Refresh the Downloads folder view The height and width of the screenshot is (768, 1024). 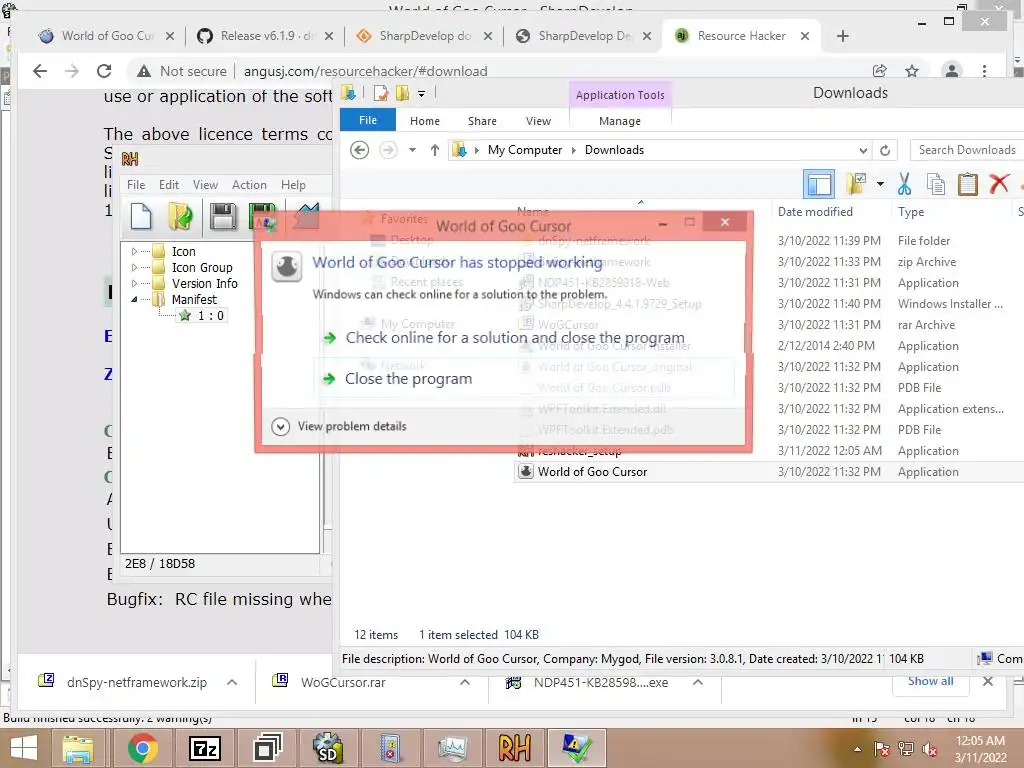(x=885, y=150)
